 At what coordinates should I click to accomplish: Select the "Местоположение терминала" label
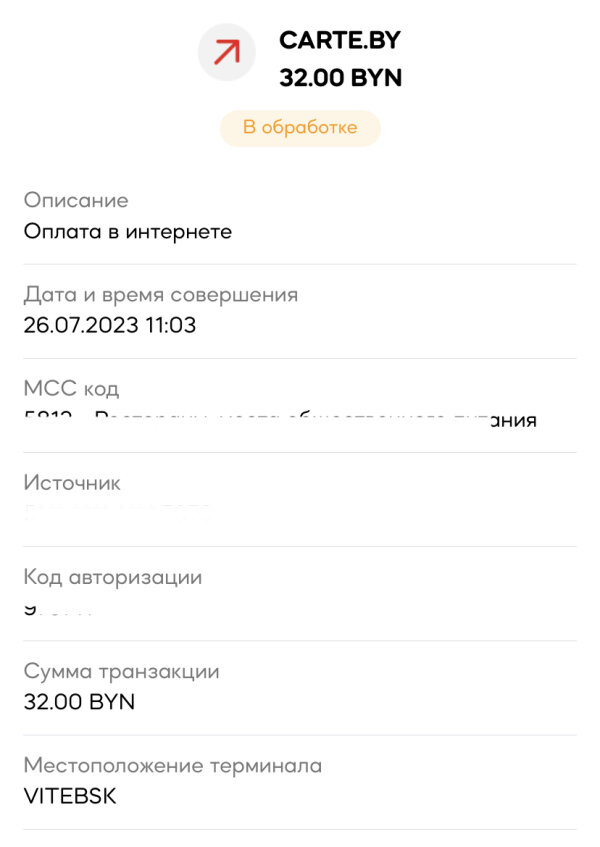coord(173,765)
